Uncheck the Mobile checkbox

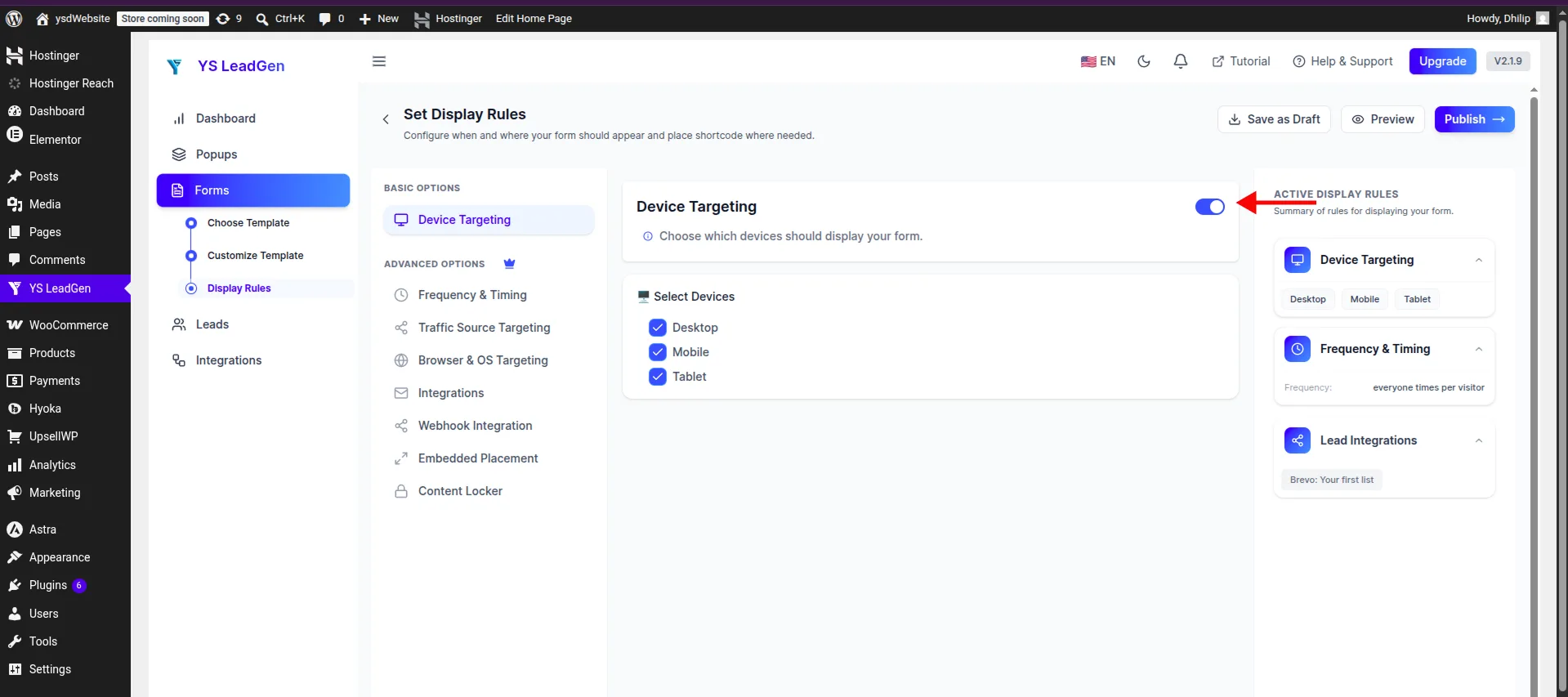tap(658, 352)
